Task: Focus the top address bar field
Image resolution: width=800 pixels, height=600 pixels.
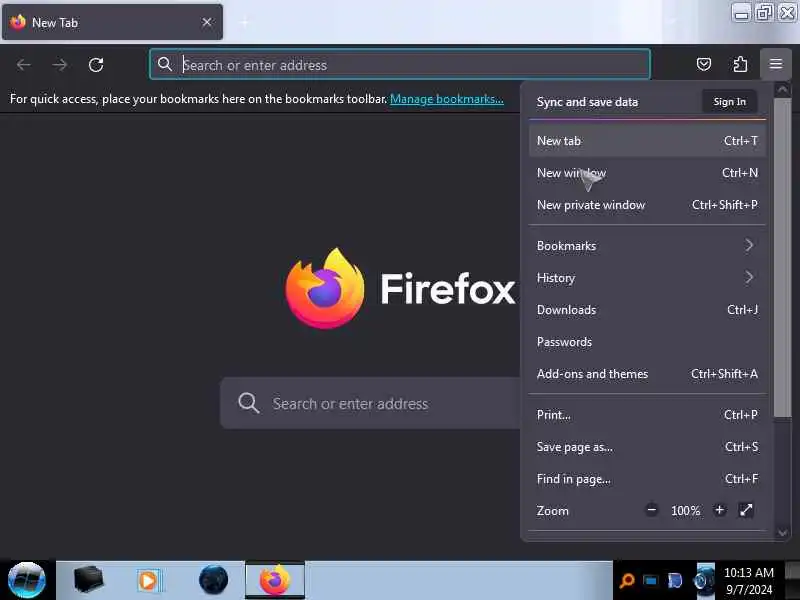Action: [399, 64]
